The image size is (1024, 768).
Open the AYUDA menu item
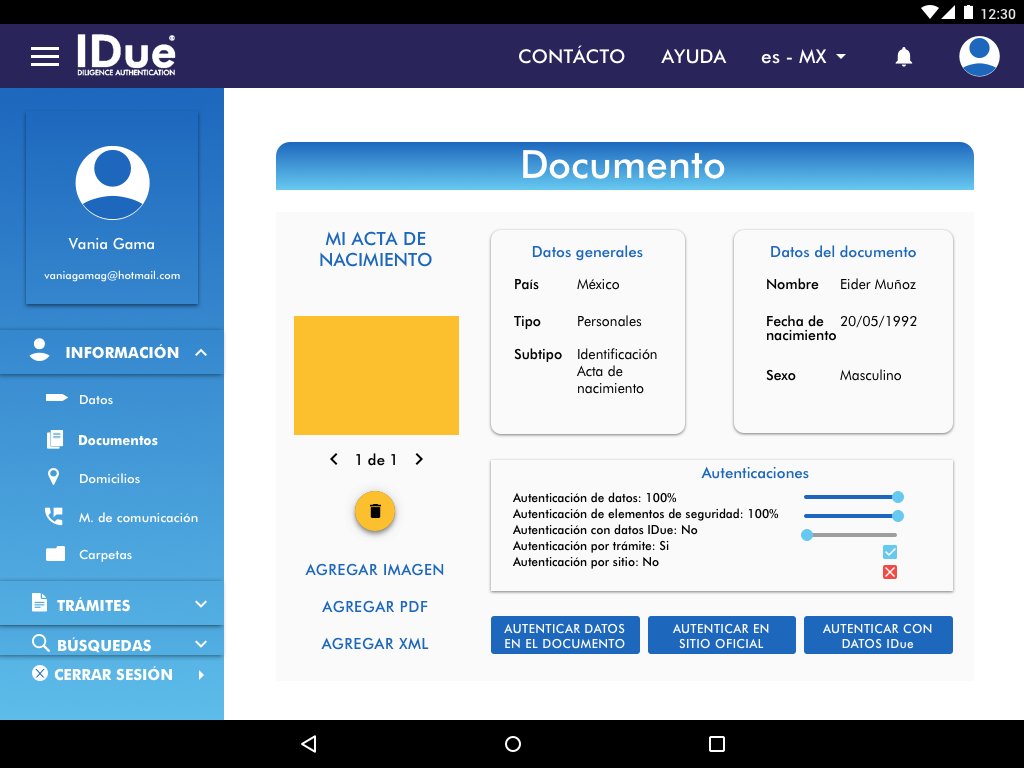pyautogui.click(x=693, y=57)
